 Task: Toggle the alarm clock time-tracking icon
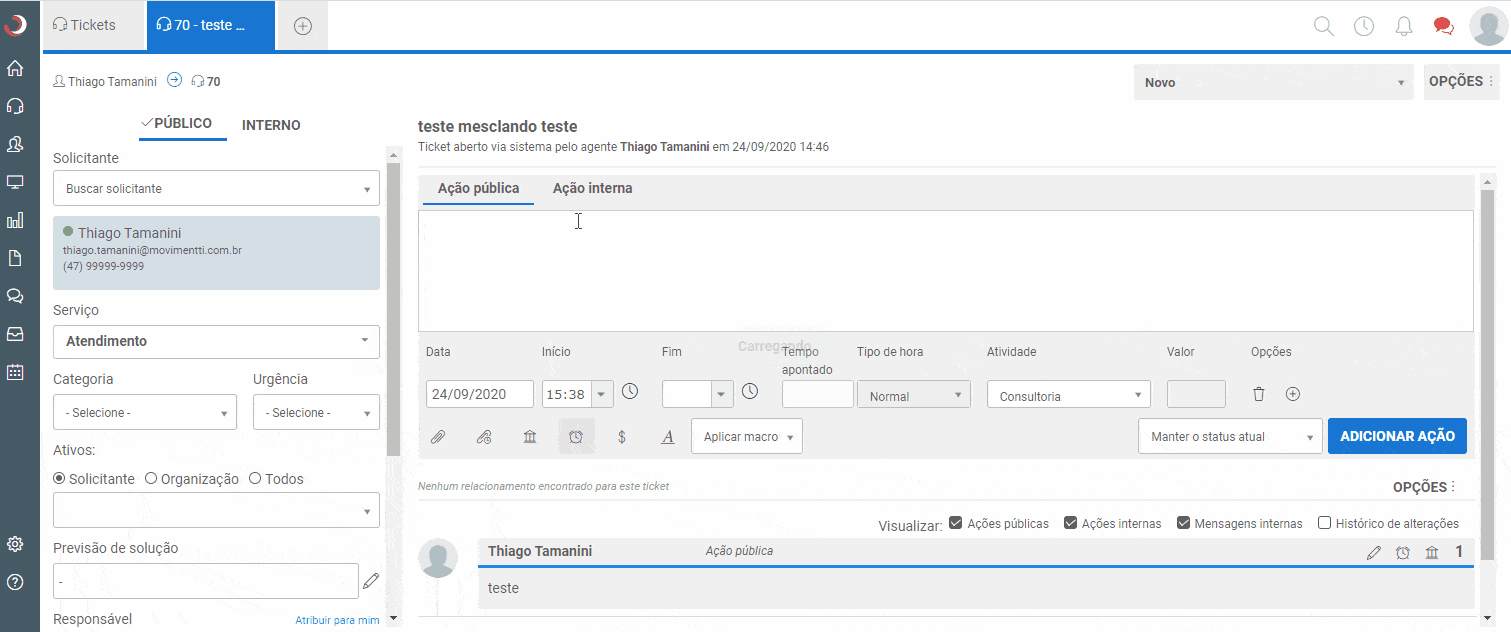coord(576,437)
